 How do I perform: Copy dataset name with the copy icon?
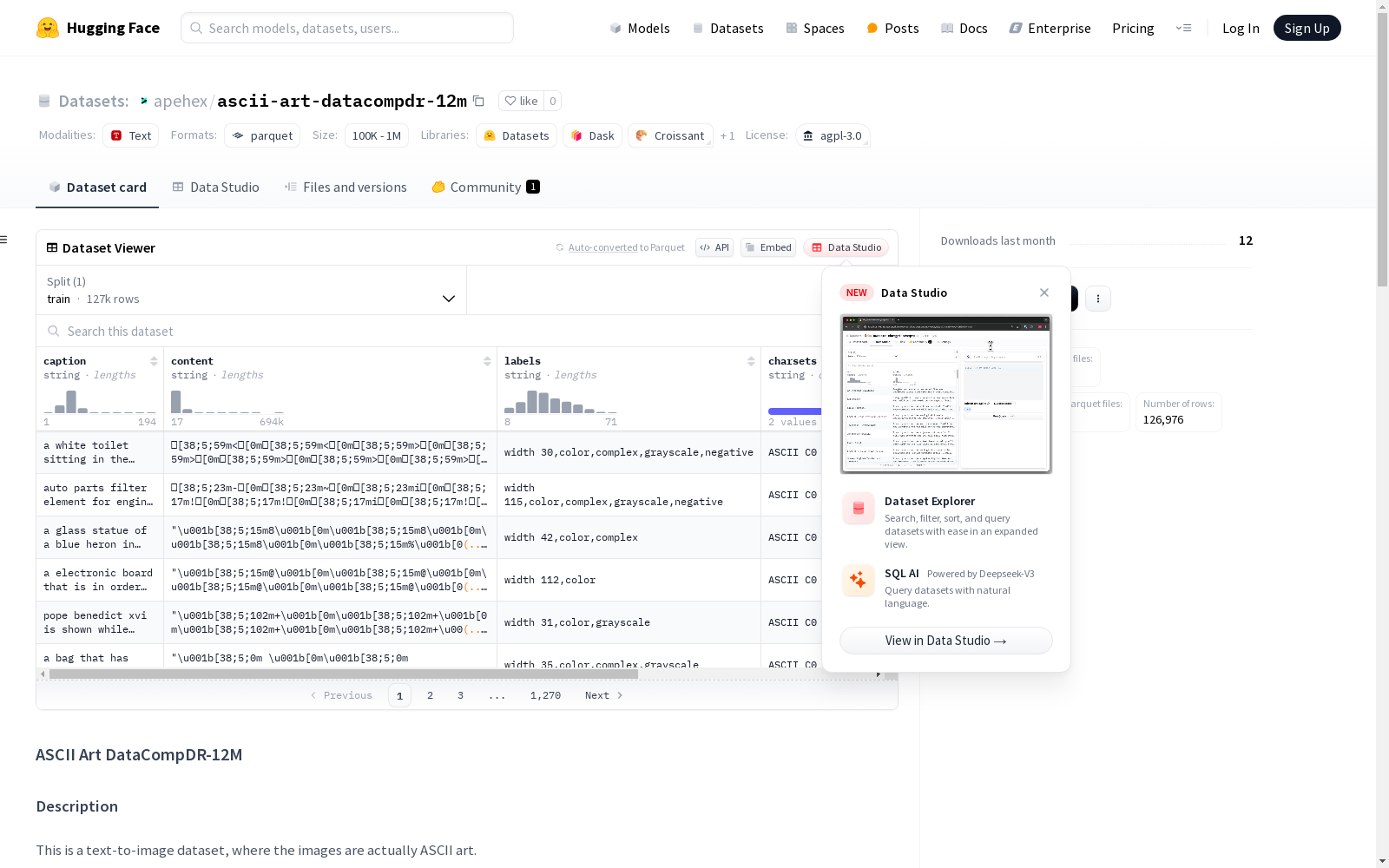point(478,101)
